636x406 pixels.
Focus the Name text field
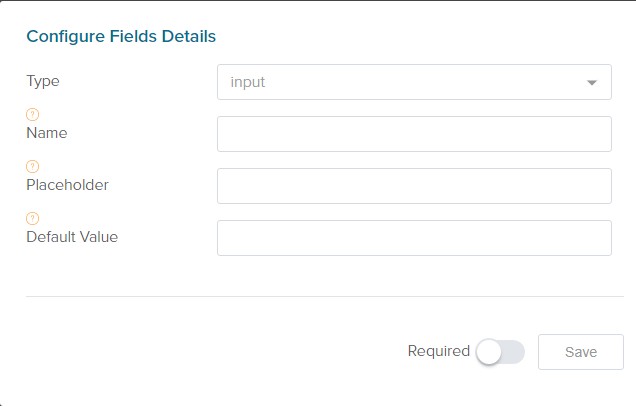click(413, 134)
